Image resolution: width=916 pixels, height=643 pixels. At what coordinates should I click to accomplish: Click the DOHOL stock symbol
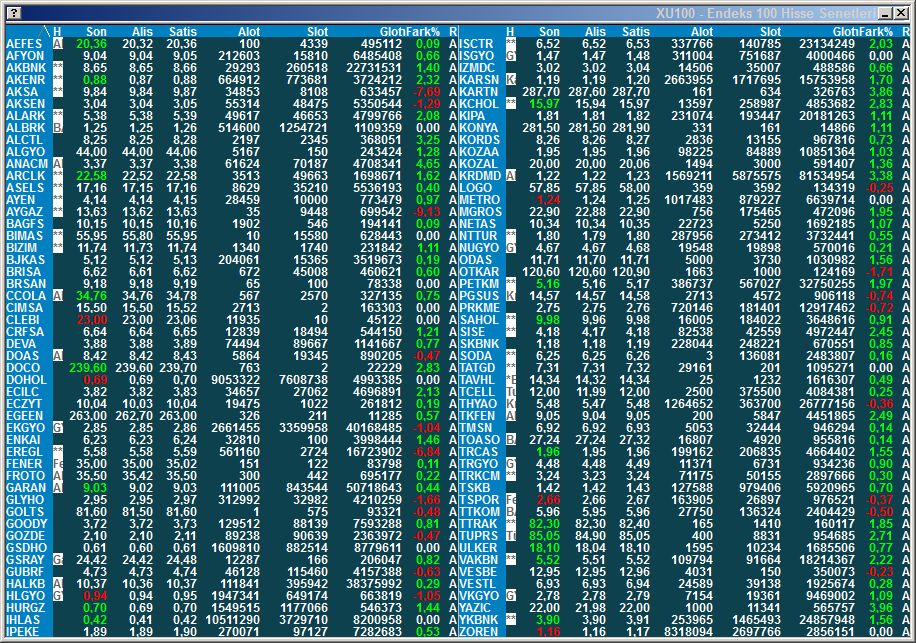pyautogui.click(x=26, y=380)
